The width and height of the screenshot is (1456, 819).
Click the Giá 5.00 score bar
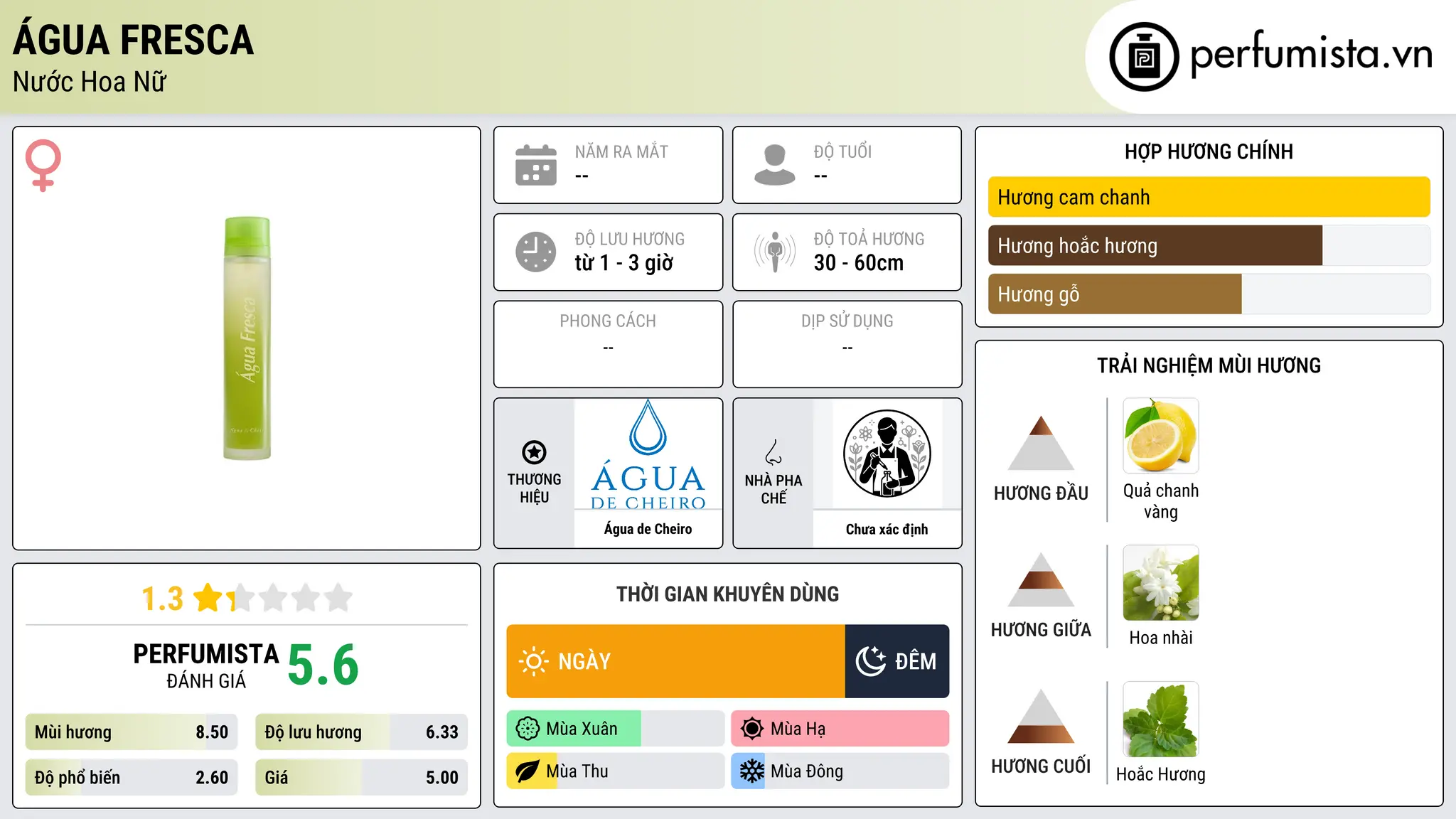coord(361,778)
